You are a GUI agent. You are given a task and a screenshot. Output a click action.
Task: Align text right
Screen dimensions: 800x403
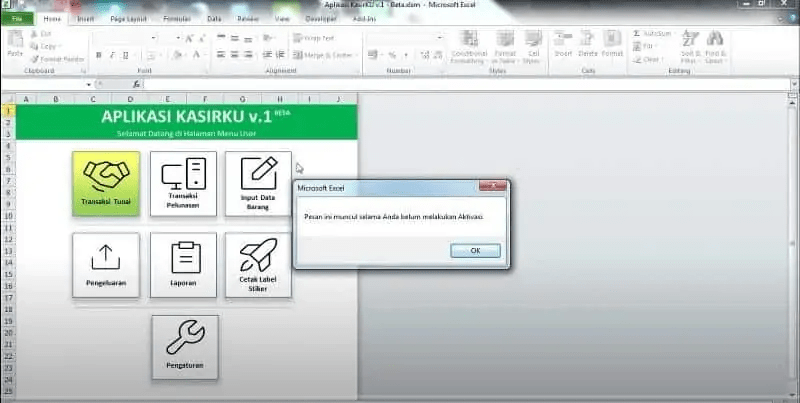248,55
